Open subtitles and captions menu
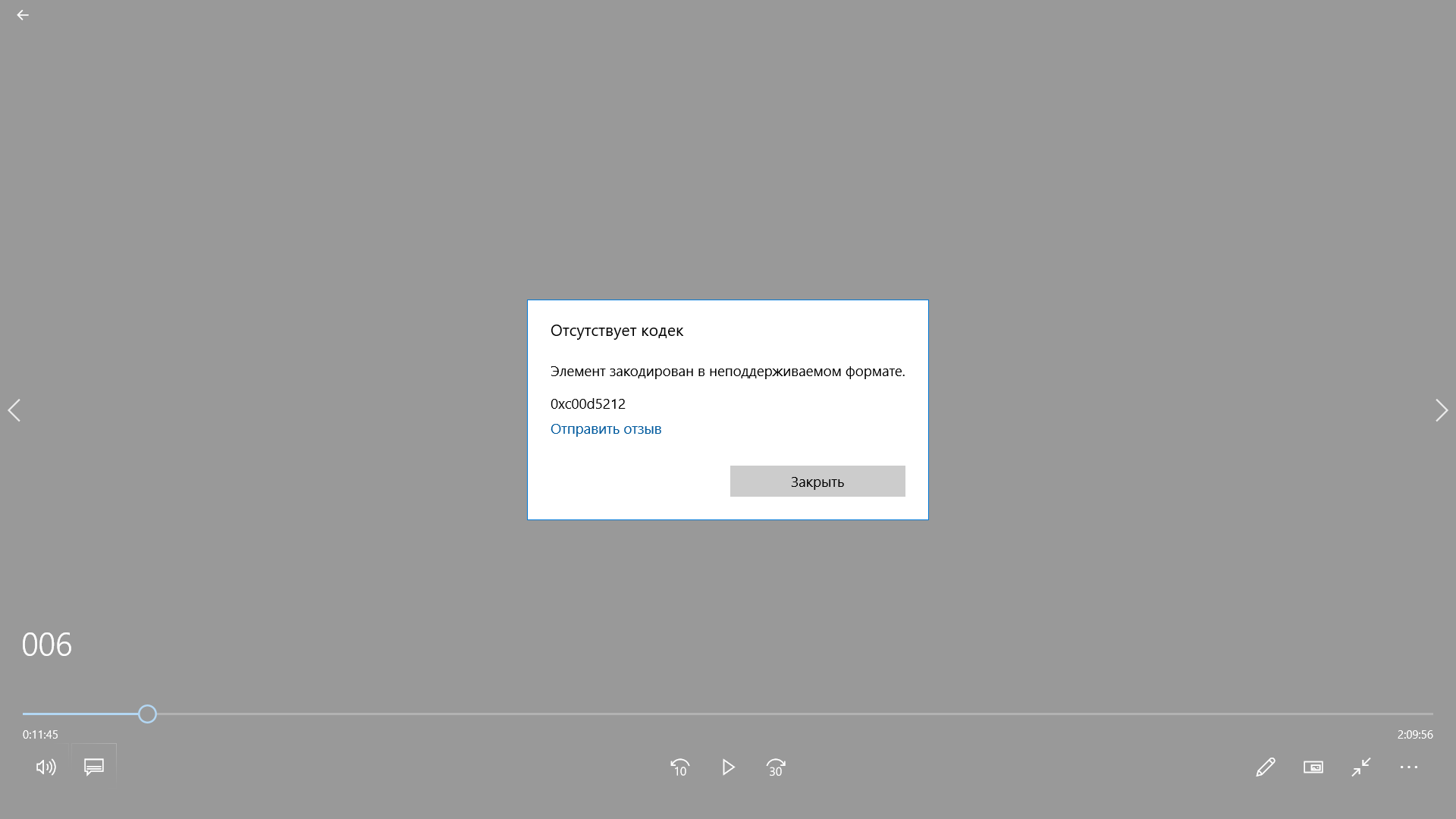This screenshot has width=1456, height=819. pyautogui.click(x=94, y=767)
